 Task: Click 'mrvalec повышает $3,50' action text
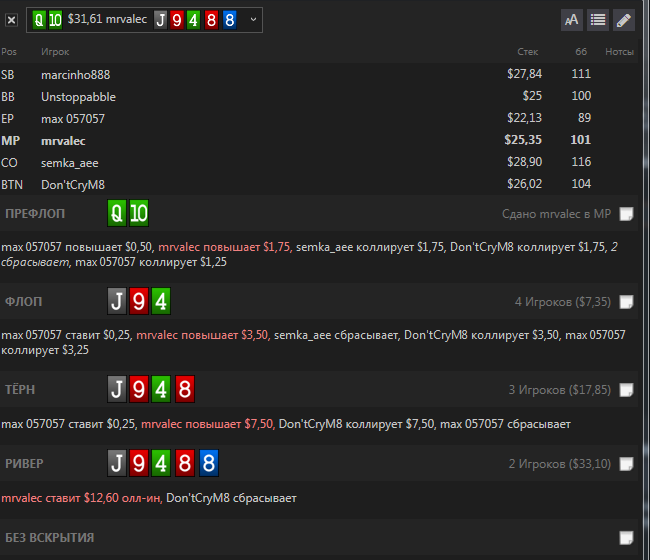203,335
